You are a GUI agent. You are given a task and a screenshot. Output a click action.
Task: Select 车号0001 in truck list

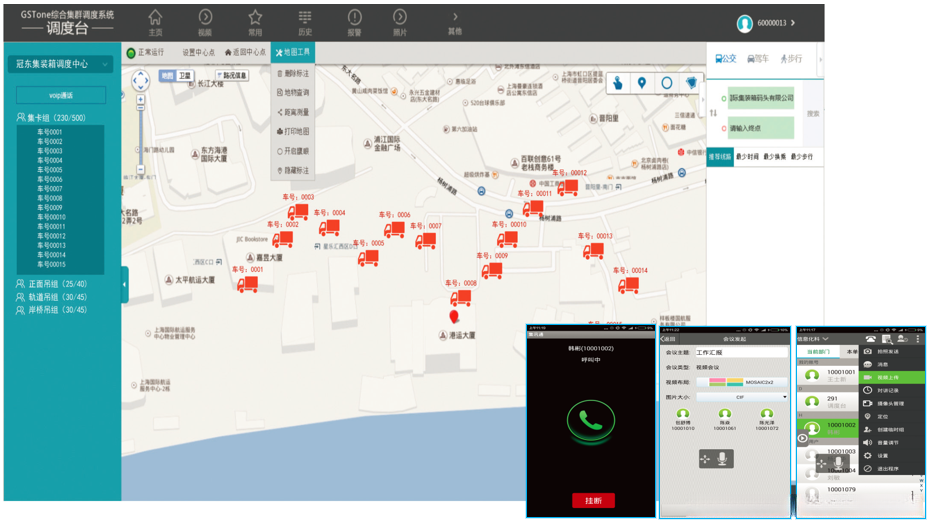coord(50,132)
